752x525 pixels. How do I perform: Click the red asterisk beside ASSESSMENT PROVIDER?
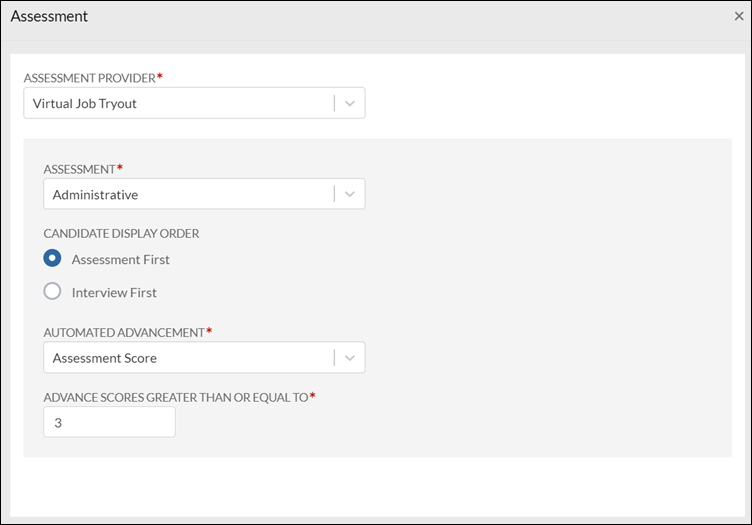pos(160,76)
